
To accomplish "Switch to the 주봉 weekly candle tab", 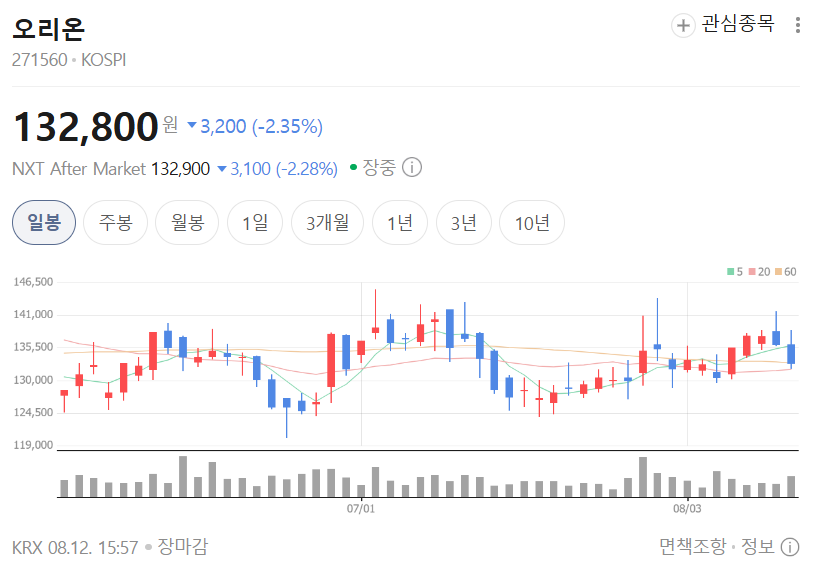I will pos(116,222).
